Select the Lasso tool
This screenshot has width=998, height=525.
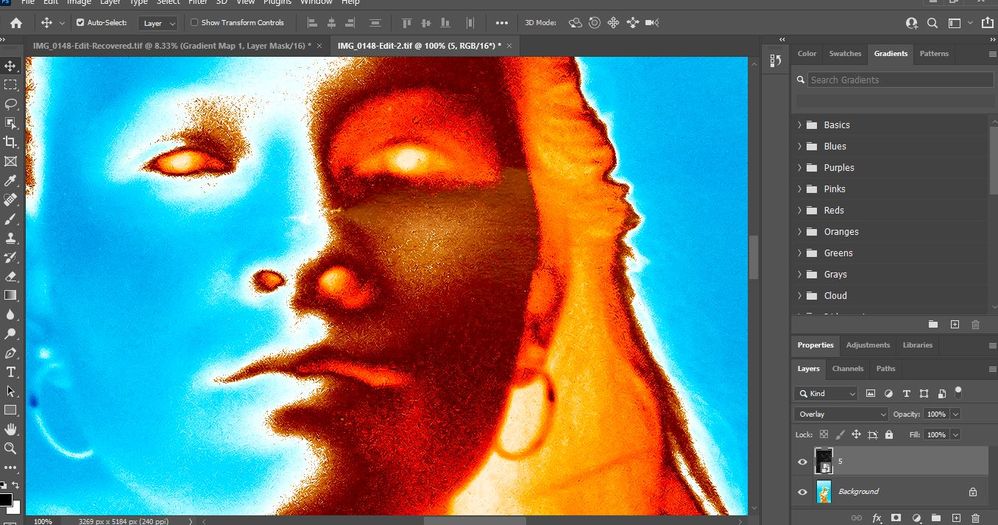pos(10,104)
